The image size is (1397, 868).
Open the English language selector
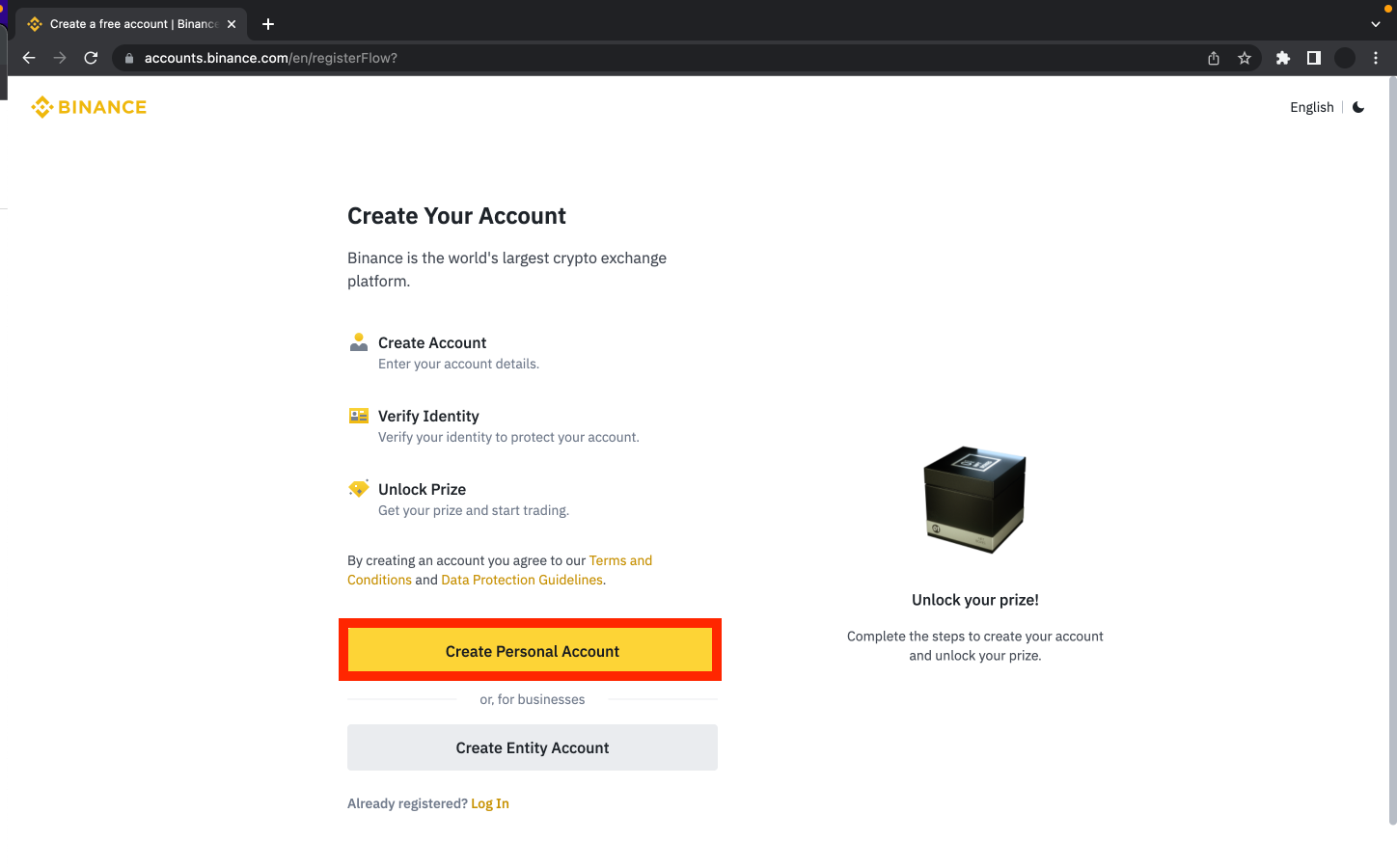pos(1311,107)
